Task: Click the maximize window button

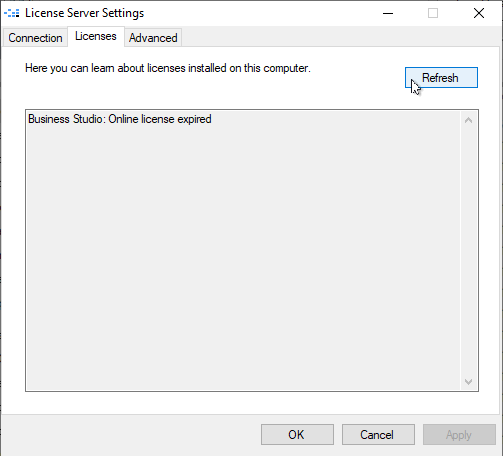Action: [433, 13]
